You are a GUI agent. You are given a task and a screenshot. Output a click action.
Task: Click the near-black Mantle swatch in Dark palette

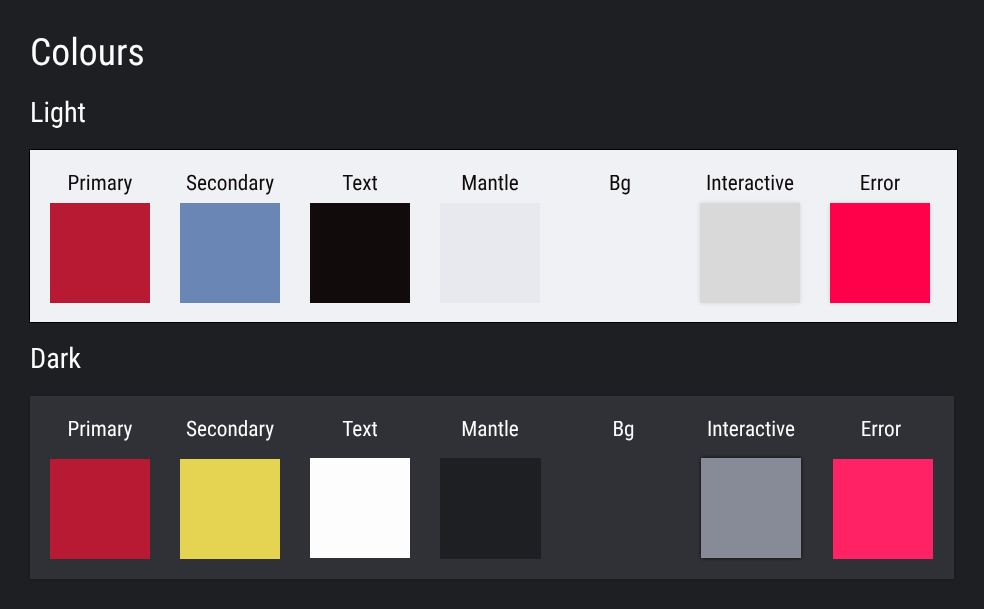coord(490,508)
